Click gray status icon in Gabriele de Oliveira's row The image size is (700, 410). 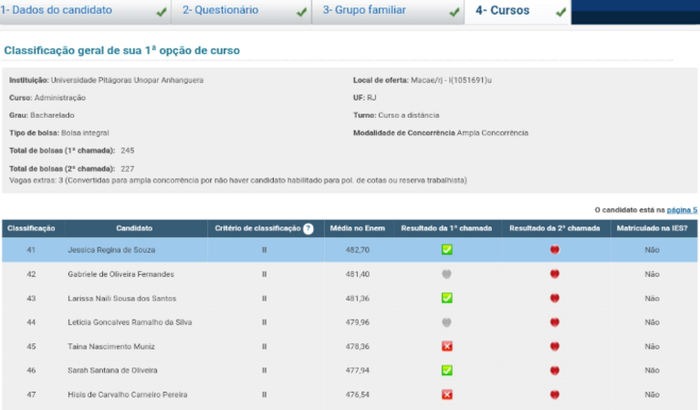pyautogui.click(x=447, y=273)
